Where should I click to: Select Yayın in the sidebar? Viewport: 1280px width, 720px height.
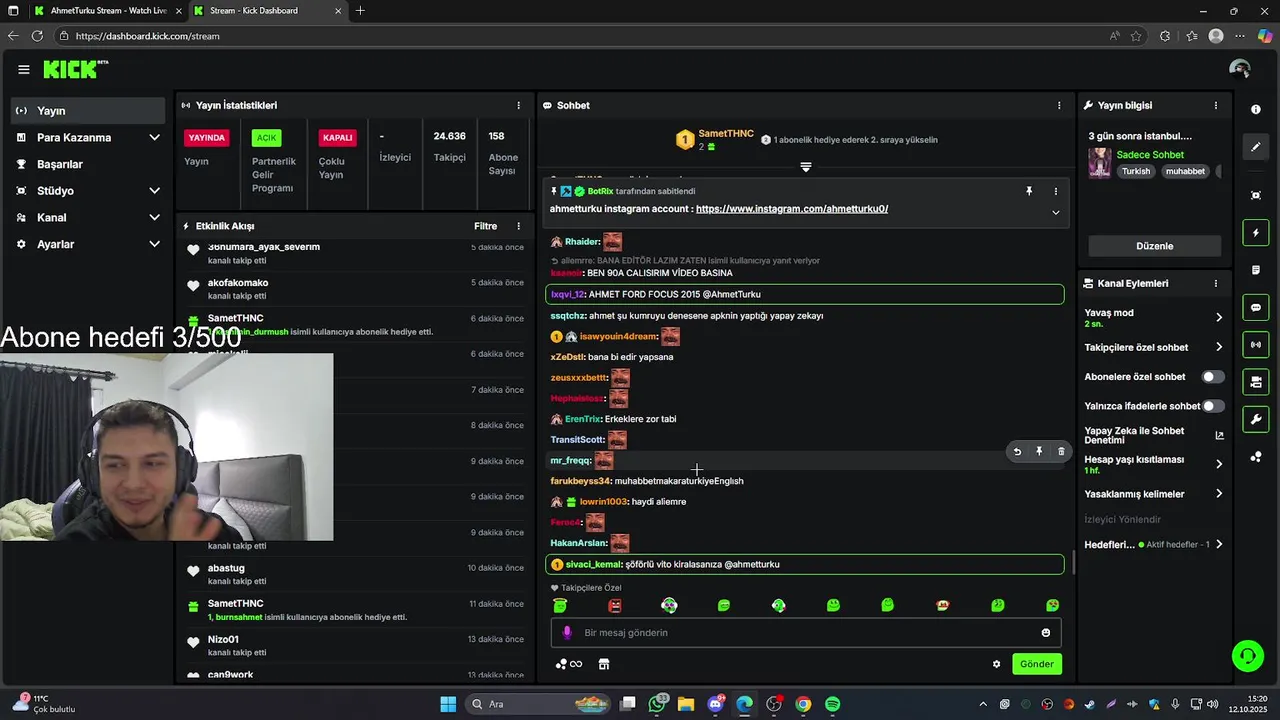coord(90,110)
